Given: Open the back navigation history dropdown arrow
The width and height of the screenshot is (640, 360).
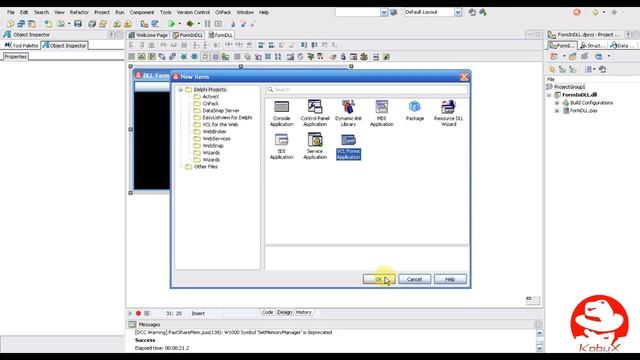Looking at the screenshot, I should pyautogui.click(x=604, y=12).
